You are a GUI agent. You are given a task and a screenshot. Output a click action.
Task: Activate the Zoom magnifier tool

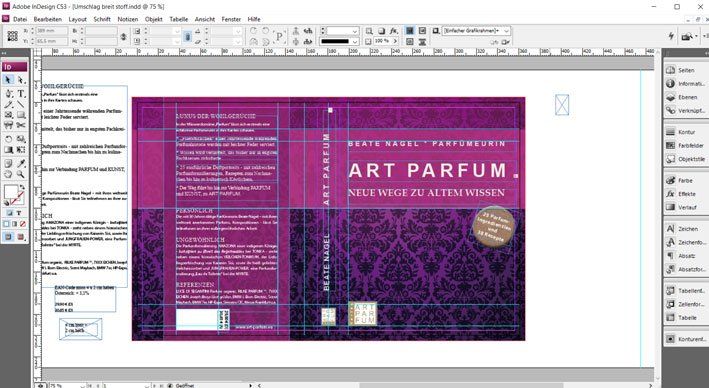21,174
